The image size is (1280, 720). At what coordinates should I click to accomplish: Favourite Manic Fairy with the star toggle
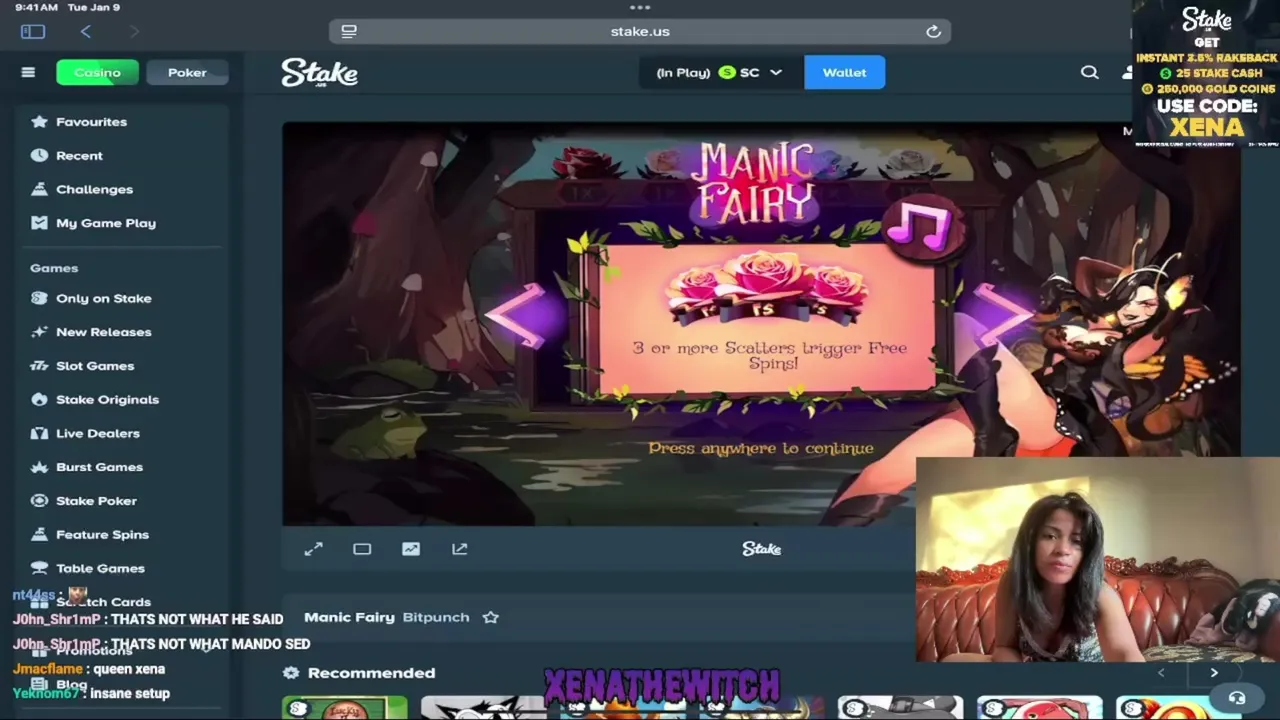490,617
